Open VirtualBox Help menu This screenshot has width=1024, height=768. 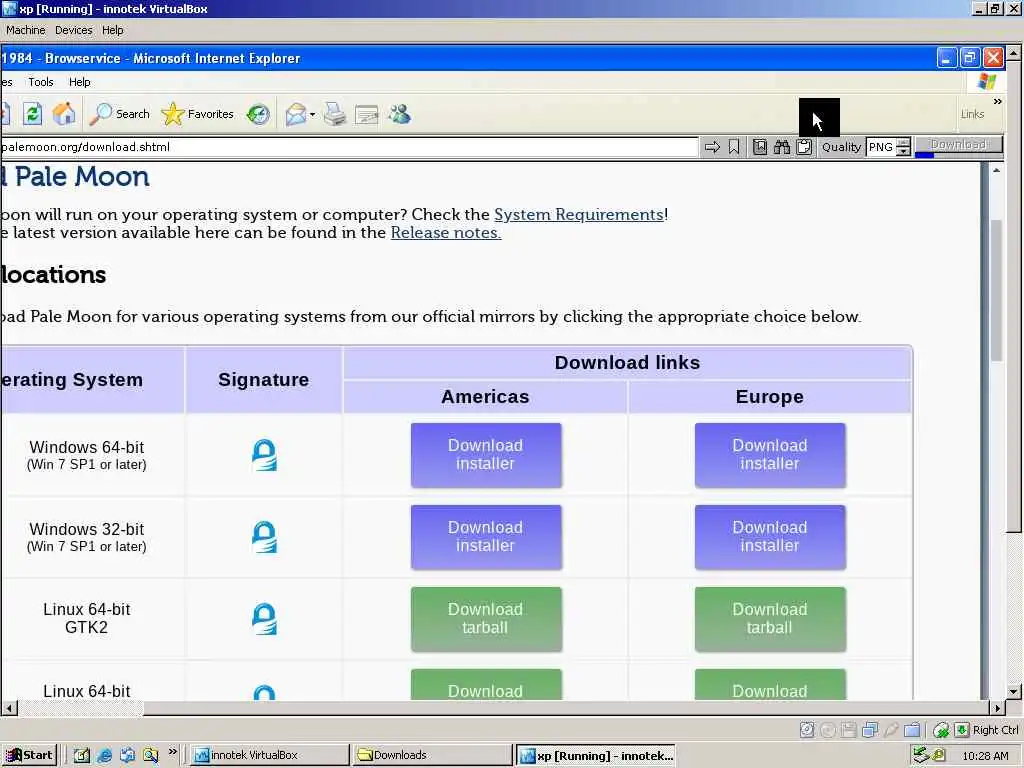[112, 30]
